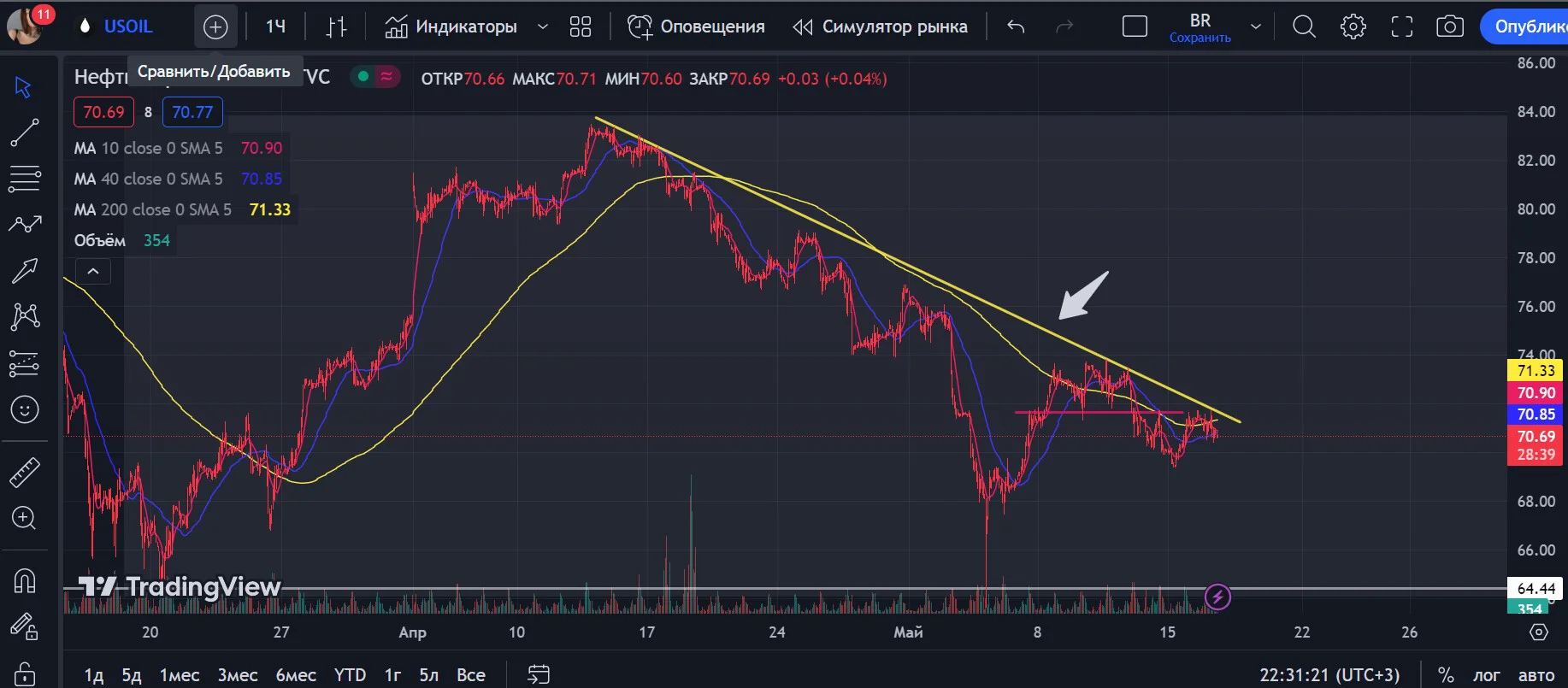This screenshot has height=688, width=1568.
Task: Select the ruler measure tool
Action: (24, 472)
